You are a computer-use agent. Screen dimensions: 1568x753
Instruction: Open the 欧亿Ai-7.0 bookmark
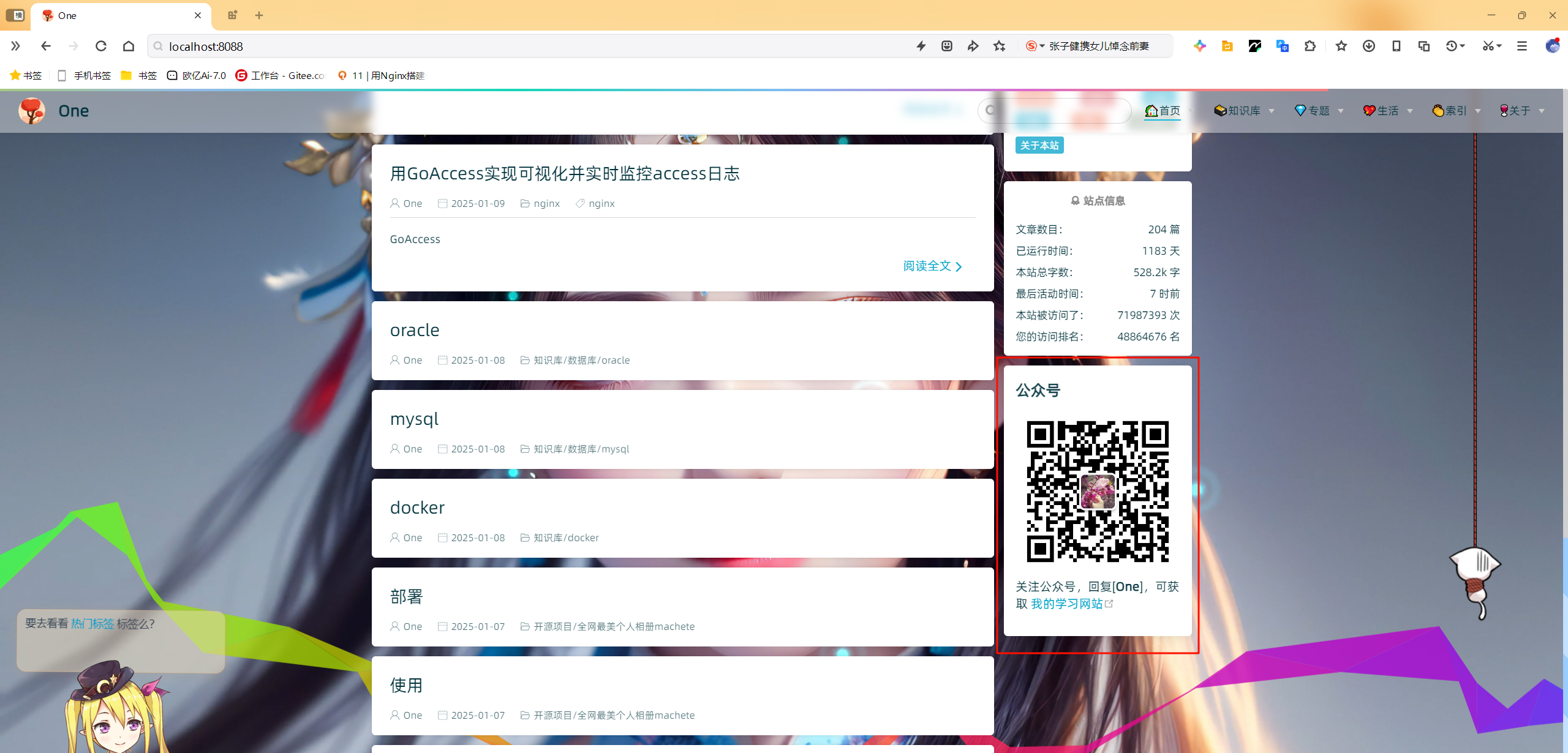196,75
